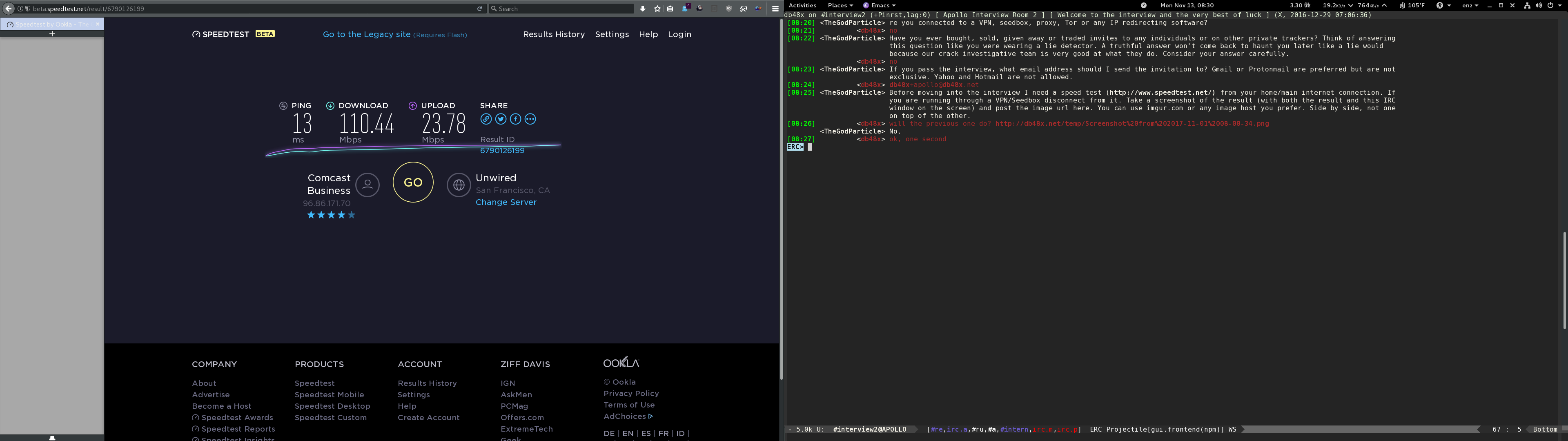Select the ES language in the footer
This screenshot has width=1568, height=441.
[x=646, y=434]
